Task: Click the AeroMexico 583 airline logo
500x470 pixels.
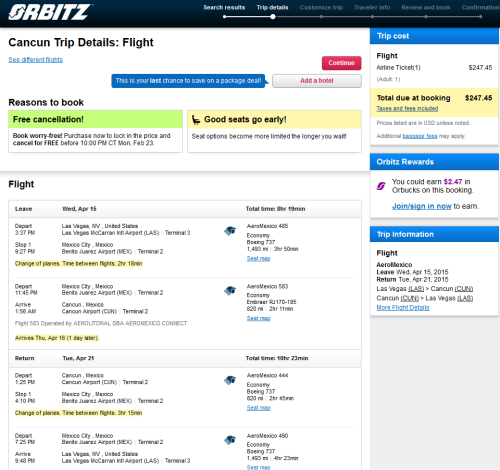Action: tap(230, 291)
